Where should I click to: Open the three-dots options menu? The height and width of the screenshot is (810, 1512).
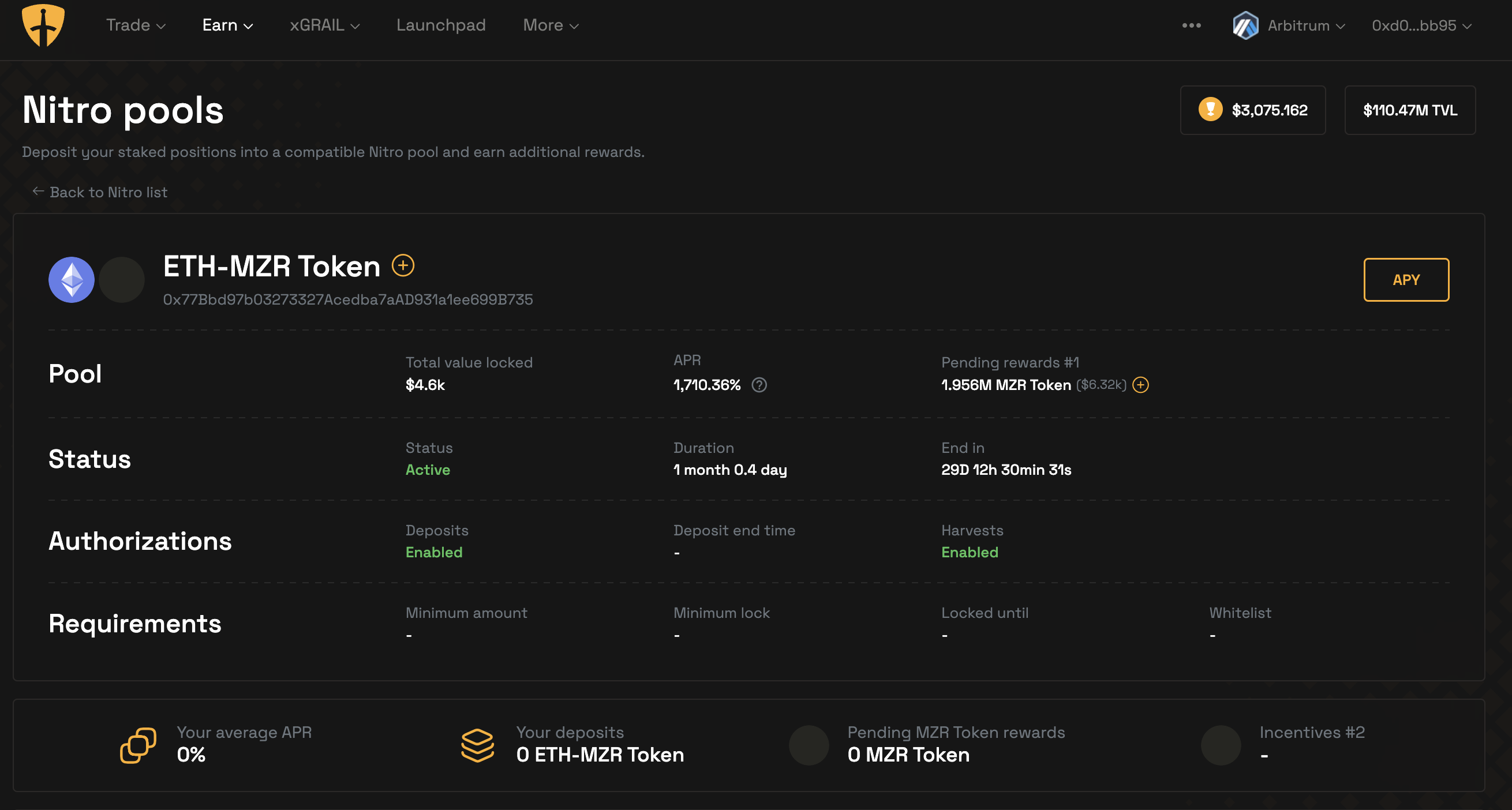pos(1191,25)
